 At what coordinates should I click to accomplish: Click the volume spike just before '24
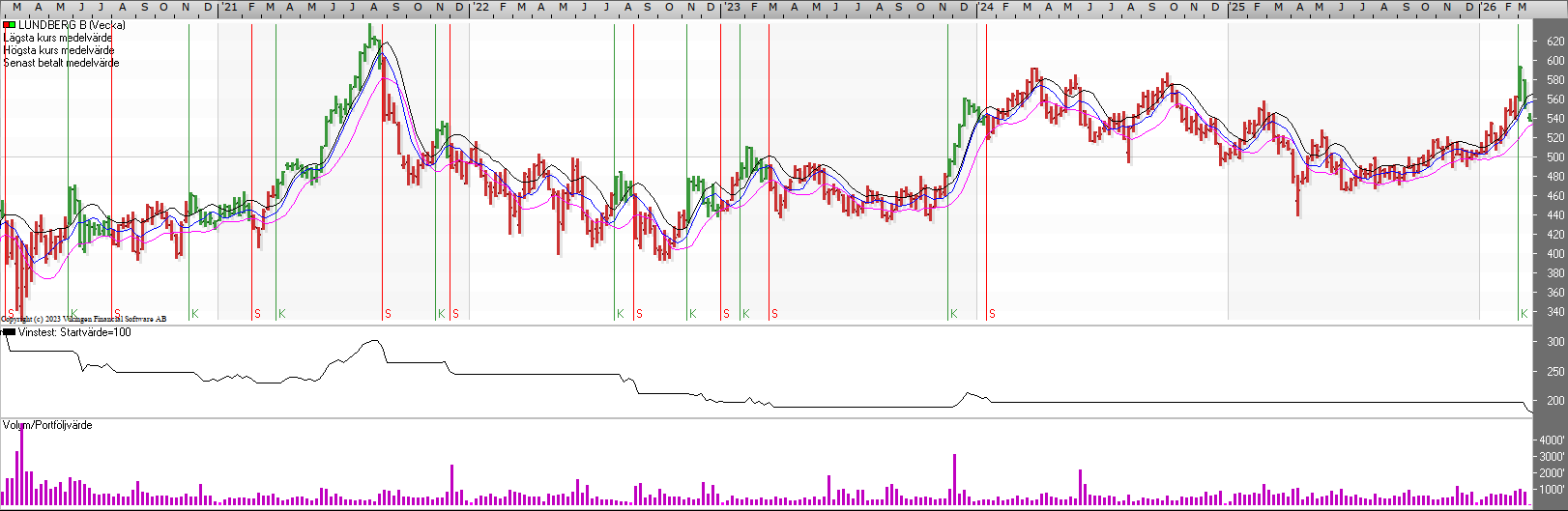[954, 479]
